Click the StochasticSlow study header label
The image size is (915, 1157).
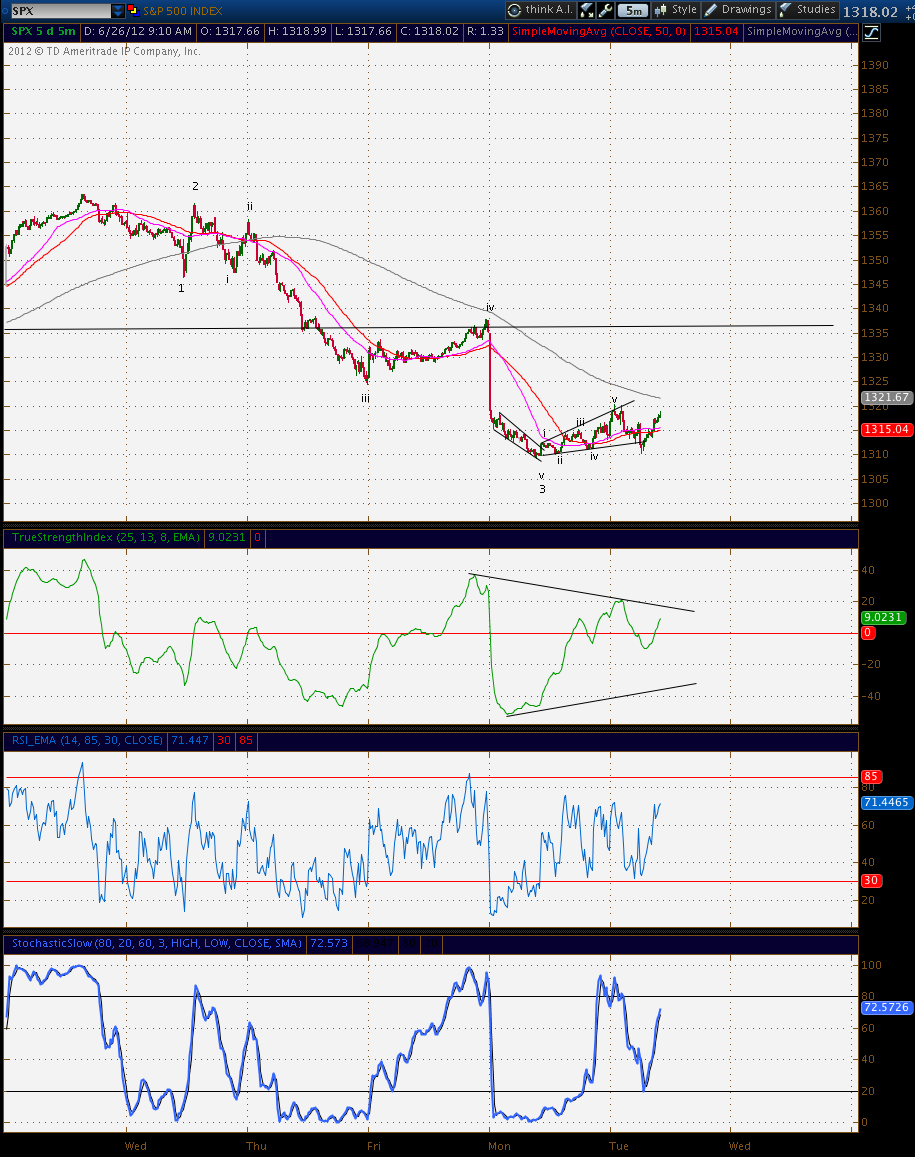(156, 943)
